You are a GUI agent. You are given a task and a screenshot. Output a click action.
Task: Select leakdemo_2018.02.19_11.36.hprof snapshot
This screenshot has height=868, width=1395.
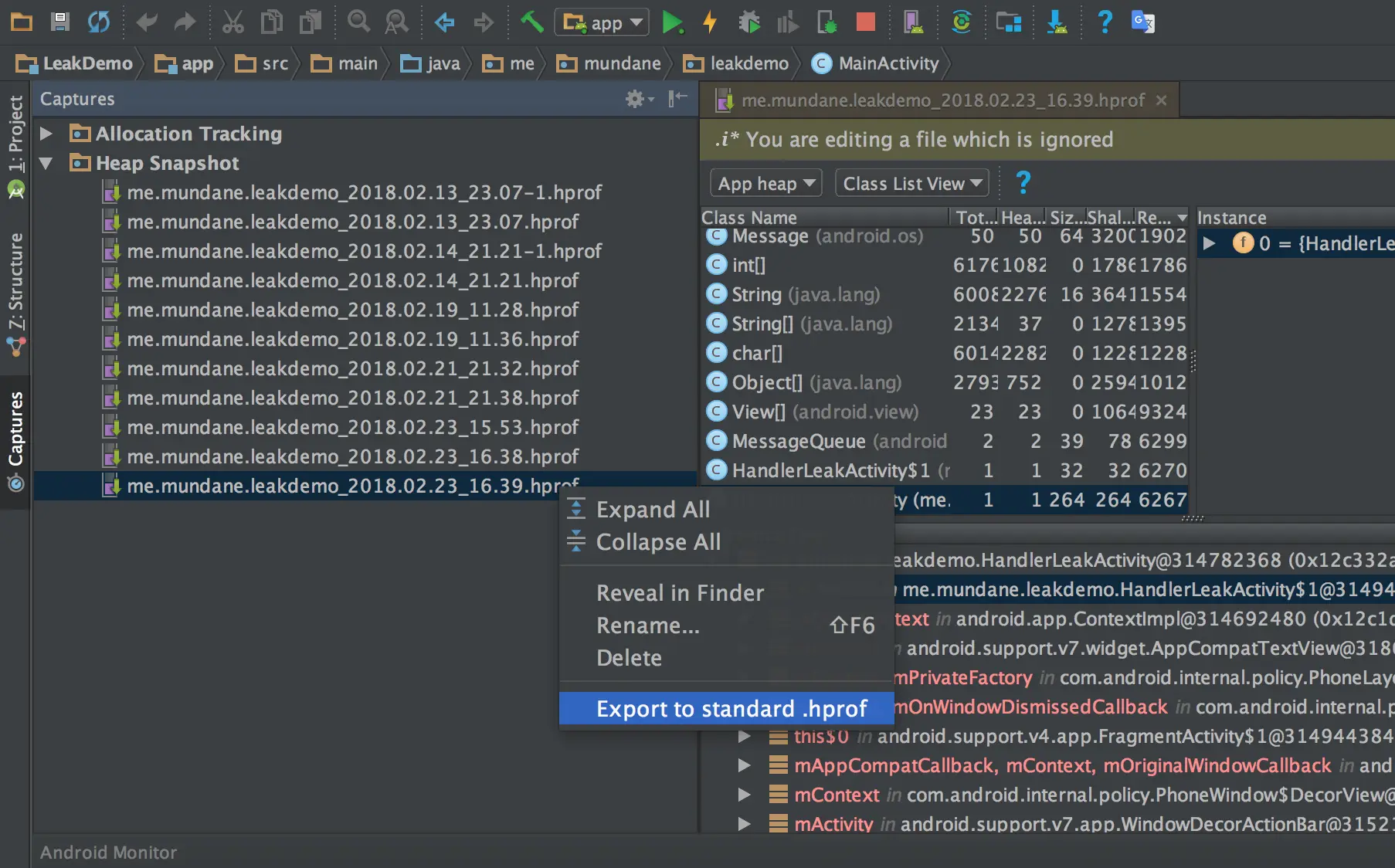pyautogui.click(x=365, y=339)
